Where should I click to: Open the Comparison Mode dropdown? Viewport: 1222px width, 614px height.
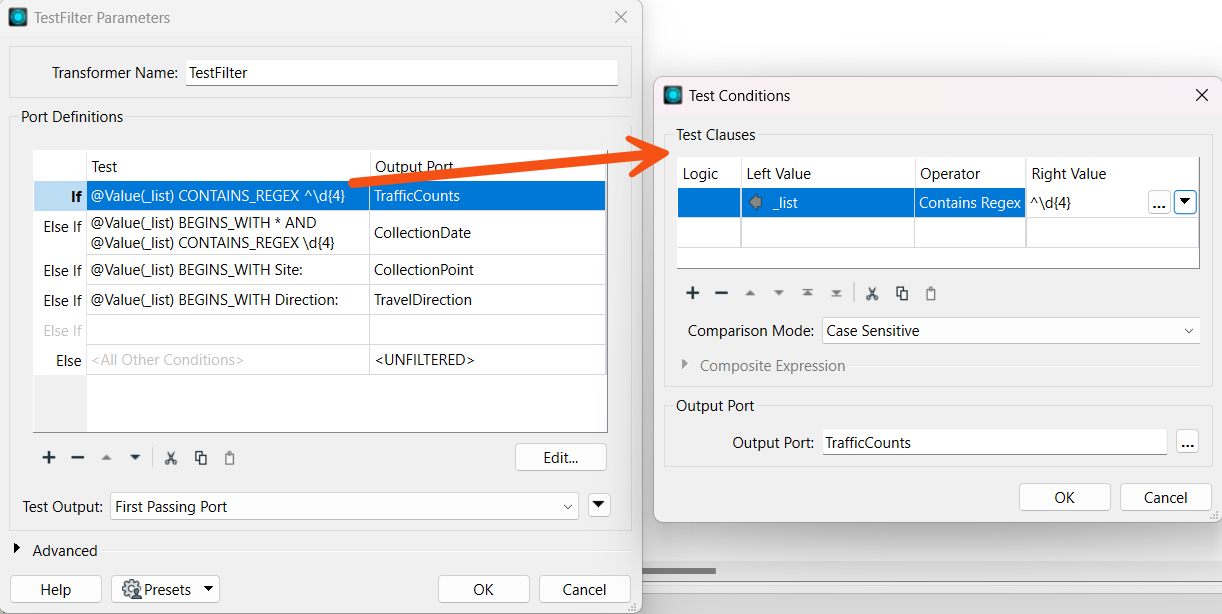click(x=1010, y=331)
